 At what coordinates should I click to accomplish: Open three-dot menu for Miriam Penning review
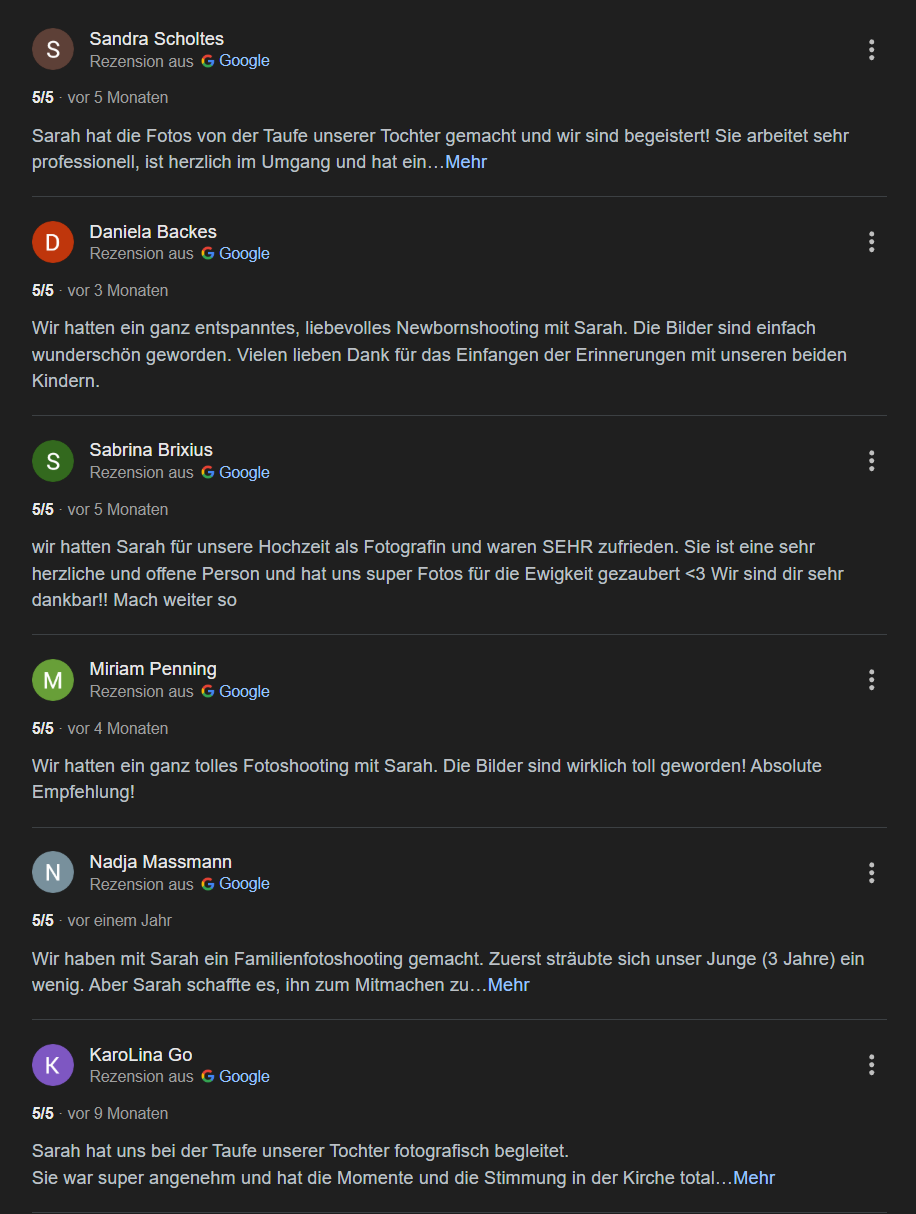[x=871, y=680]
